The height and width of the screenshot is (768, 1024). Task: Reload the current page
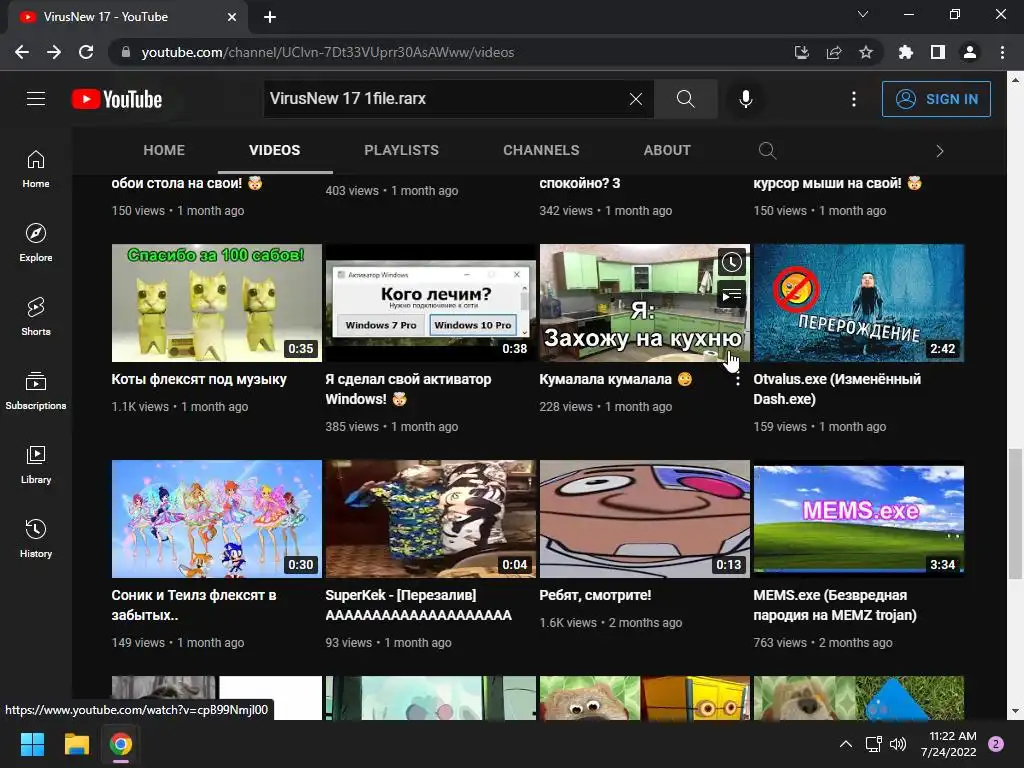pos(86,52)
